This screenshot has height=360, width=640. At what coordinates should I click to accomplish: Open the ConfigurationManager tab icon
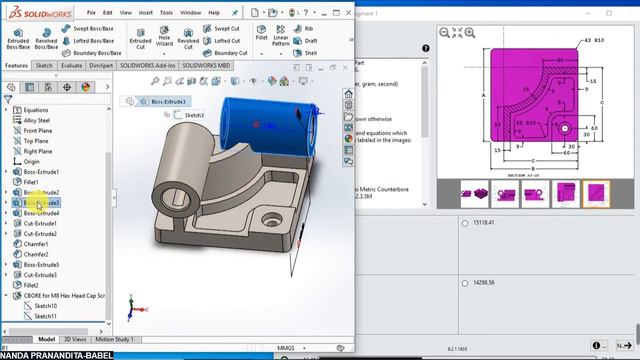(x=48, y=87)
